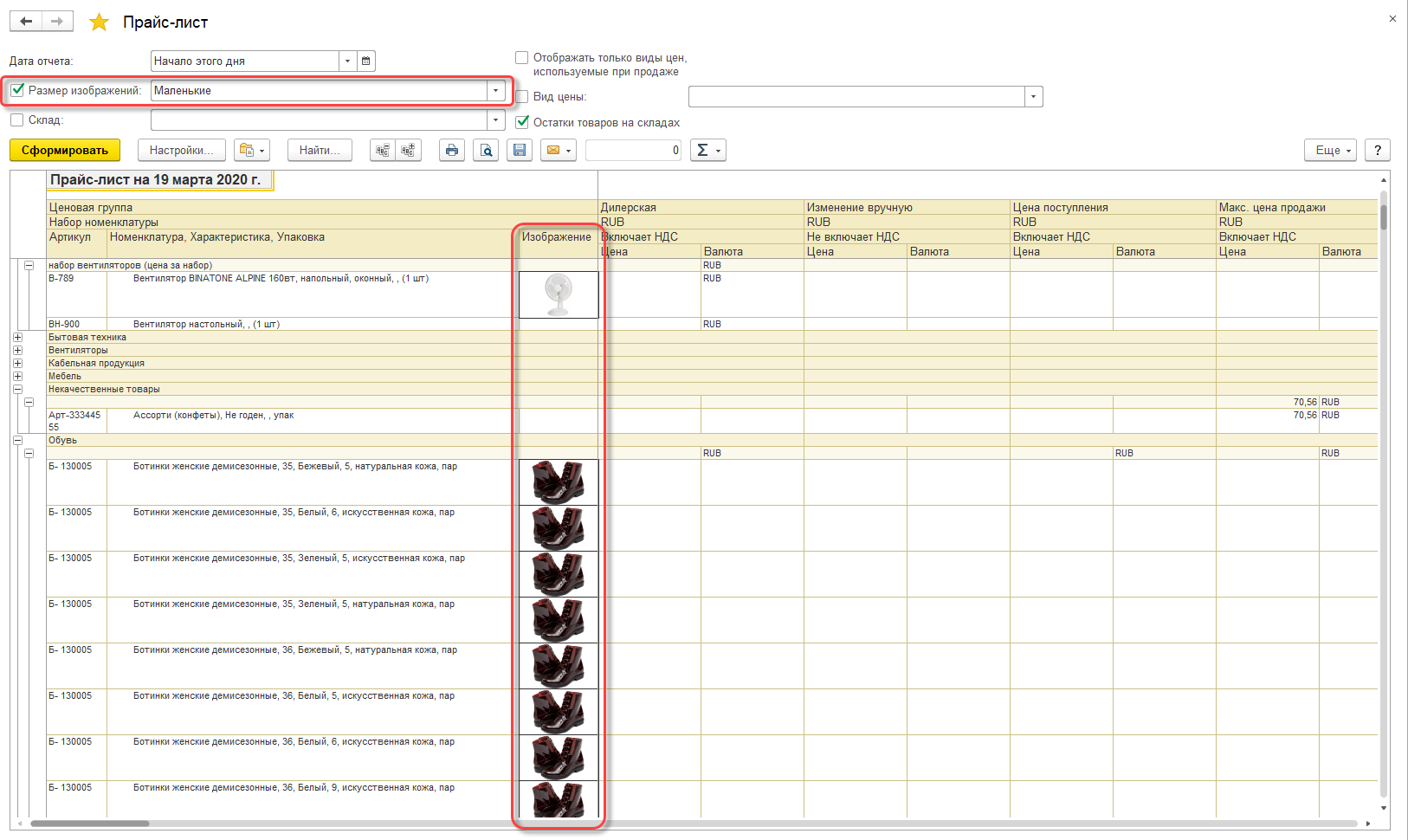Screen dimensions: 1408x840
Task: Open report 'Настройки...' button
Action: tap(181, 151)
